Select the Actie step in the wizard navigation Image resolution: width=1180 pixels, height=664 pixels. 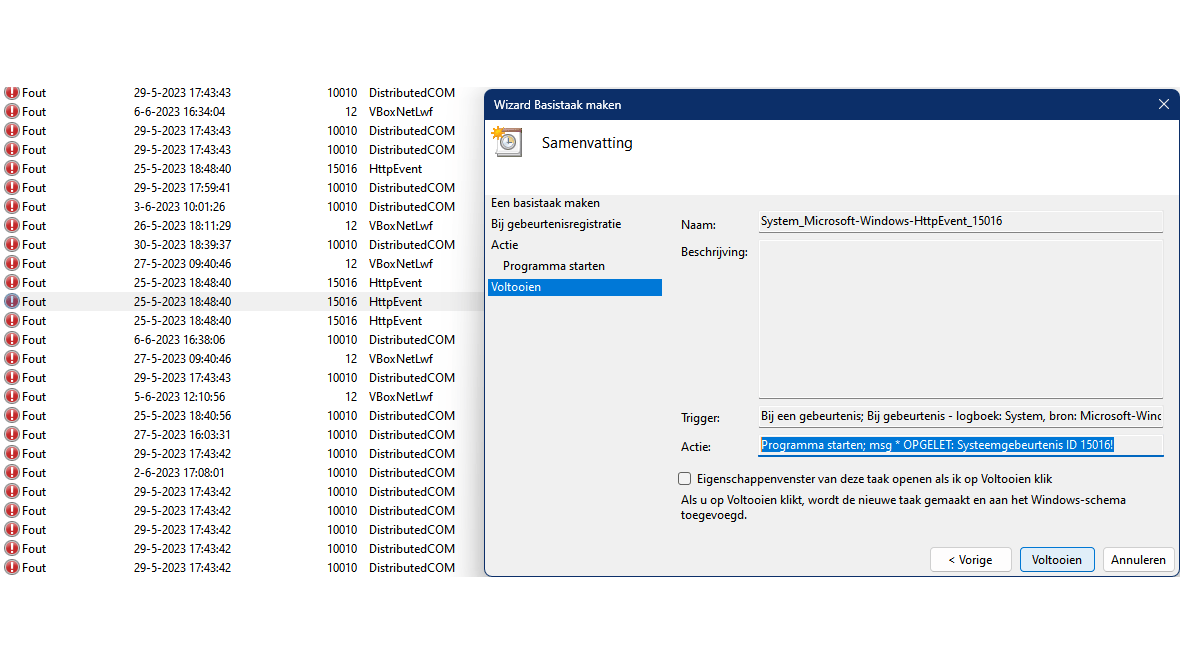pyautogui.click(x=504, y=244)
